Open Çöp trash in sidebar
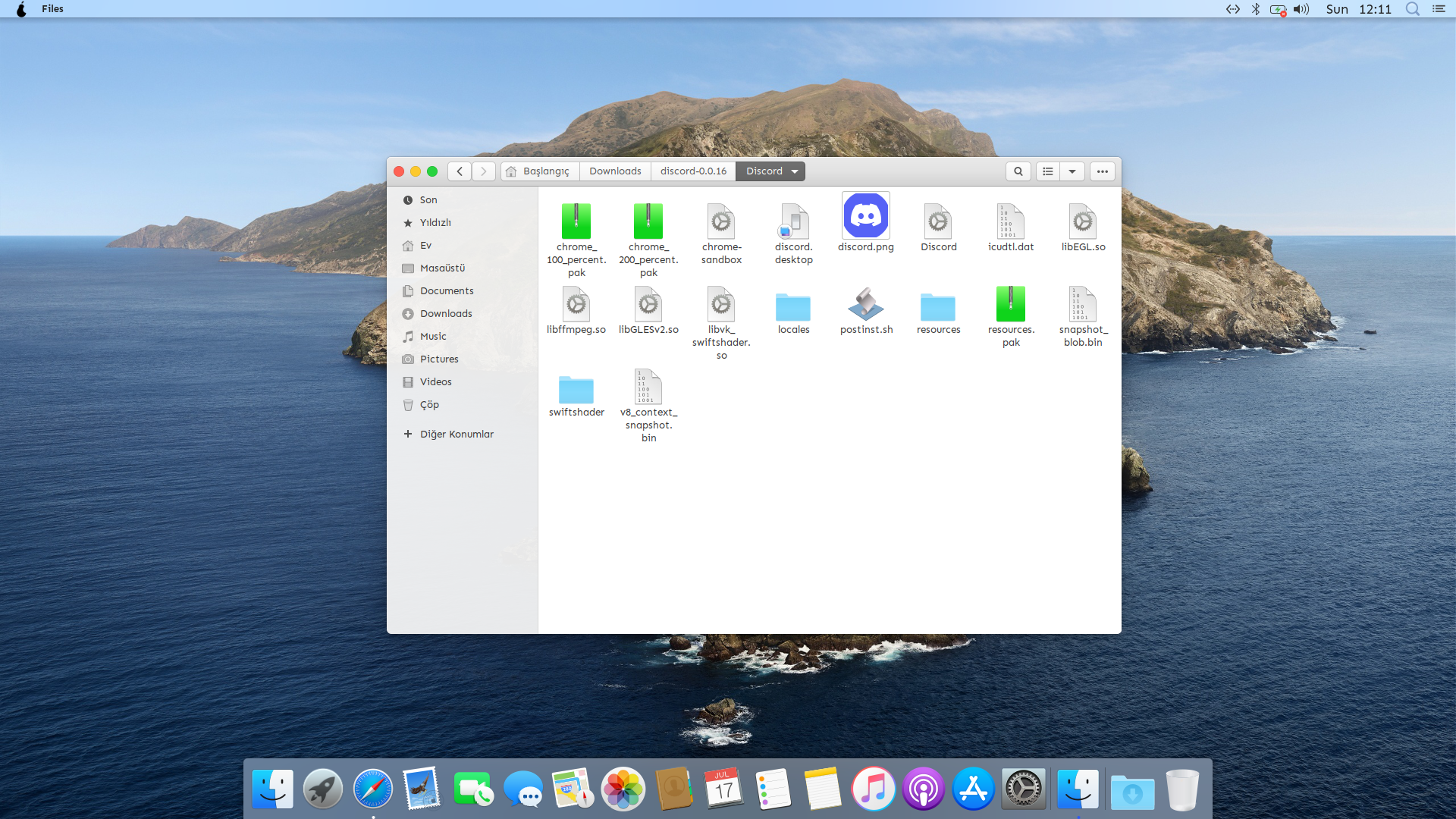Image resolution: width=1456 pixels, height=819 pixels. pos(463,405)
